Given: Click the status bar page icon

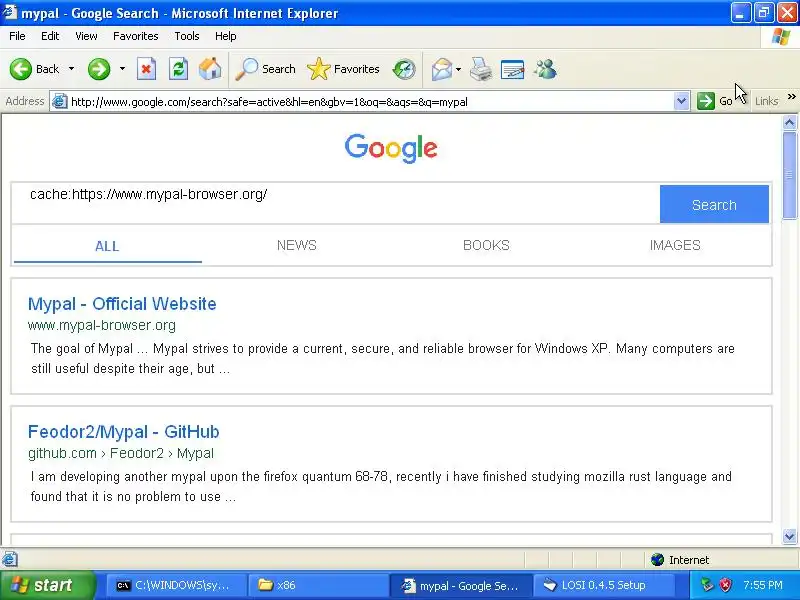Looking at the screenshot, I should (x=10, y=560).
